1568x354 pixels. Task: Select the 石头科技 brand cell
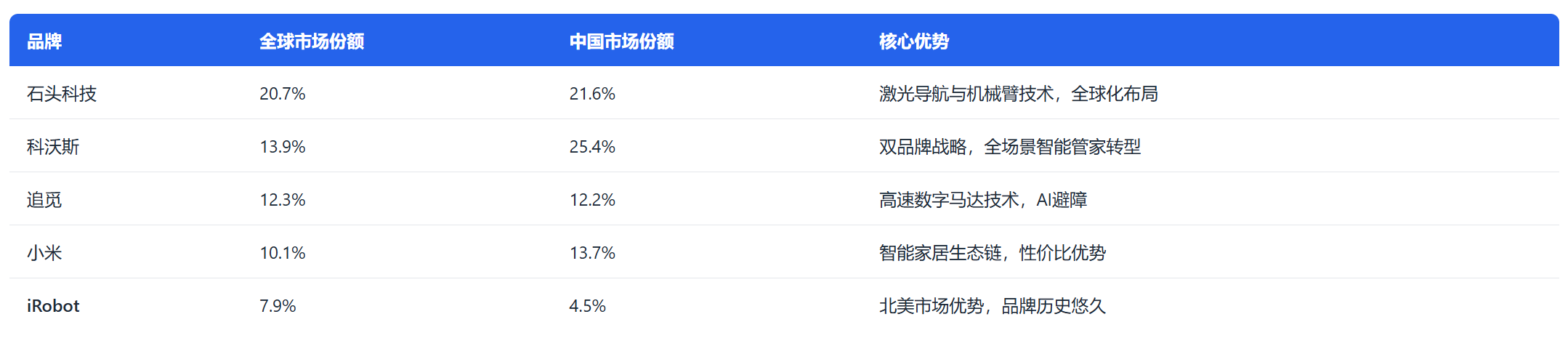tap(62, 94)
